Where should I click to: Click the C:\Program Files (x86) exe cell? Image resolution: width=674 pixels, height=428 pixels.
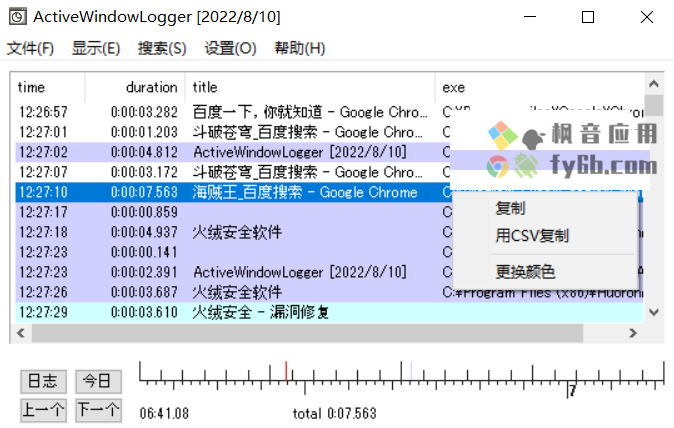pyautogui.click(x=542, y=293)
